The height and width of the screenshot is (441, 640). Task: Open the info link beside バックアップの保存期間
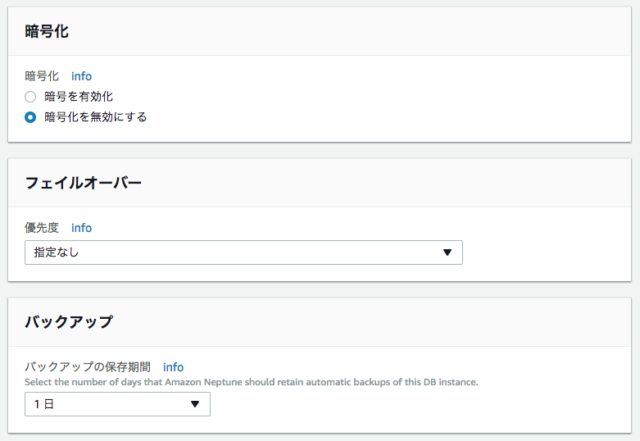point(173,367)
